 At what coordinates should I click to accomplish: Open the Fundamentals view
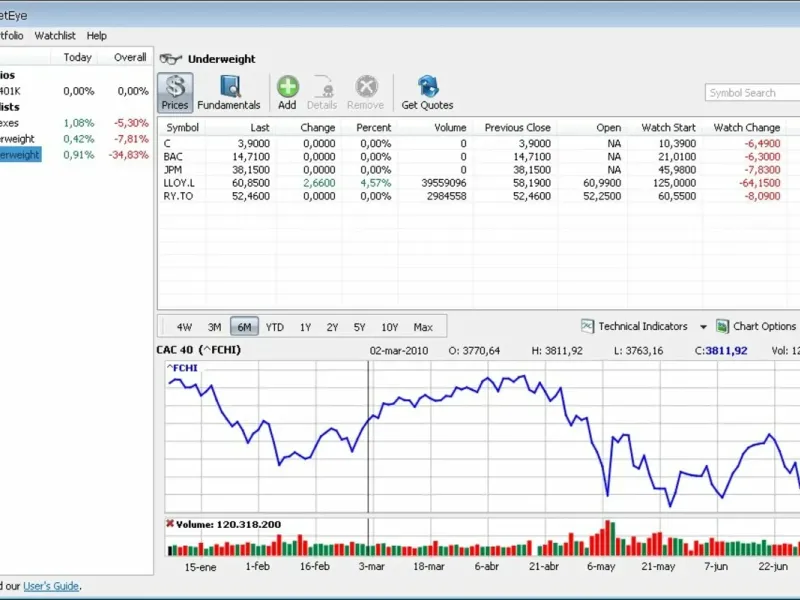229,92
